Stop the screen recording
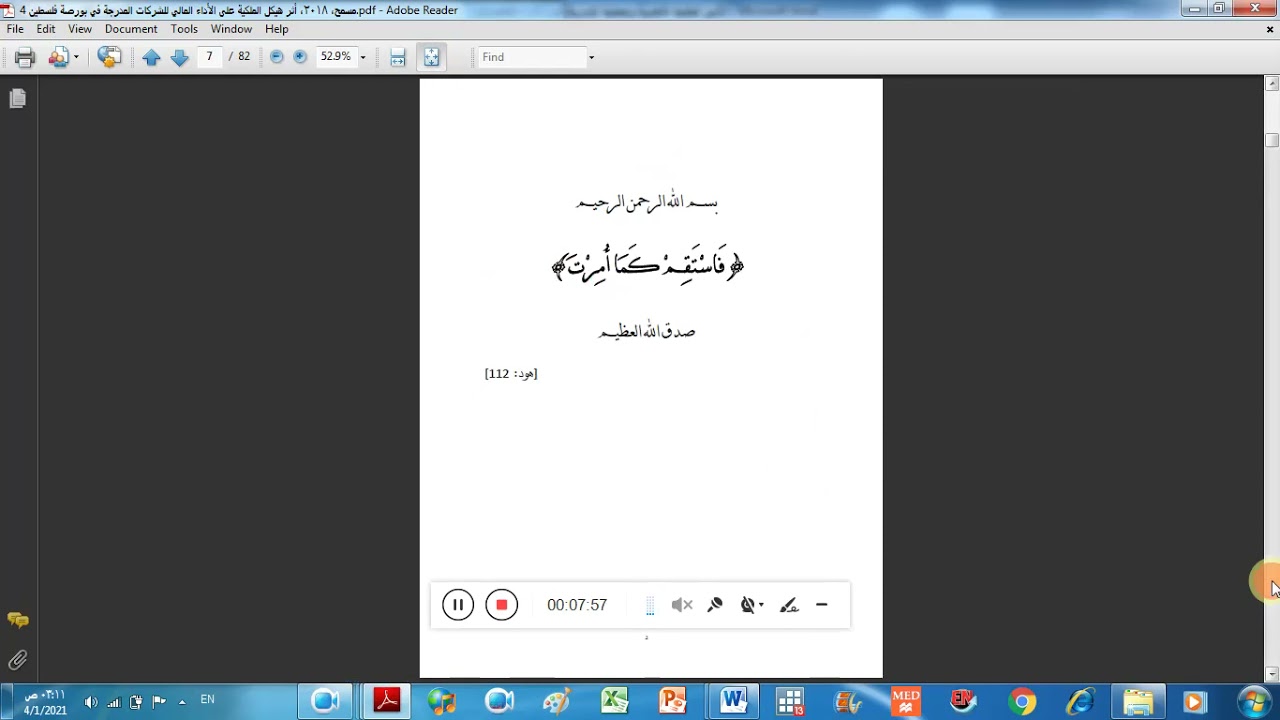1280x720 pixels. 502,605
